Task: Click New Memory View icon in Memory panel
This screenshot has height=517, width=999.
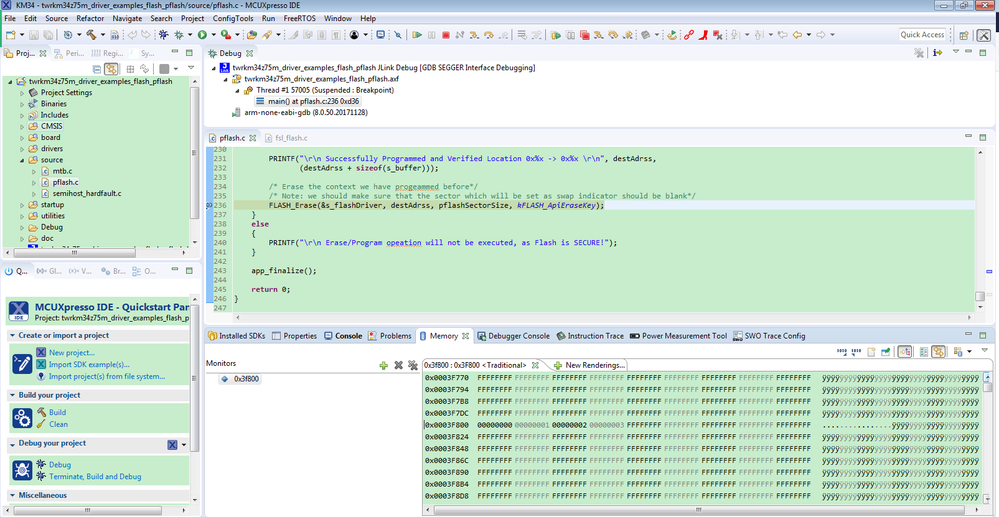Action: click(x=871, y=351)
